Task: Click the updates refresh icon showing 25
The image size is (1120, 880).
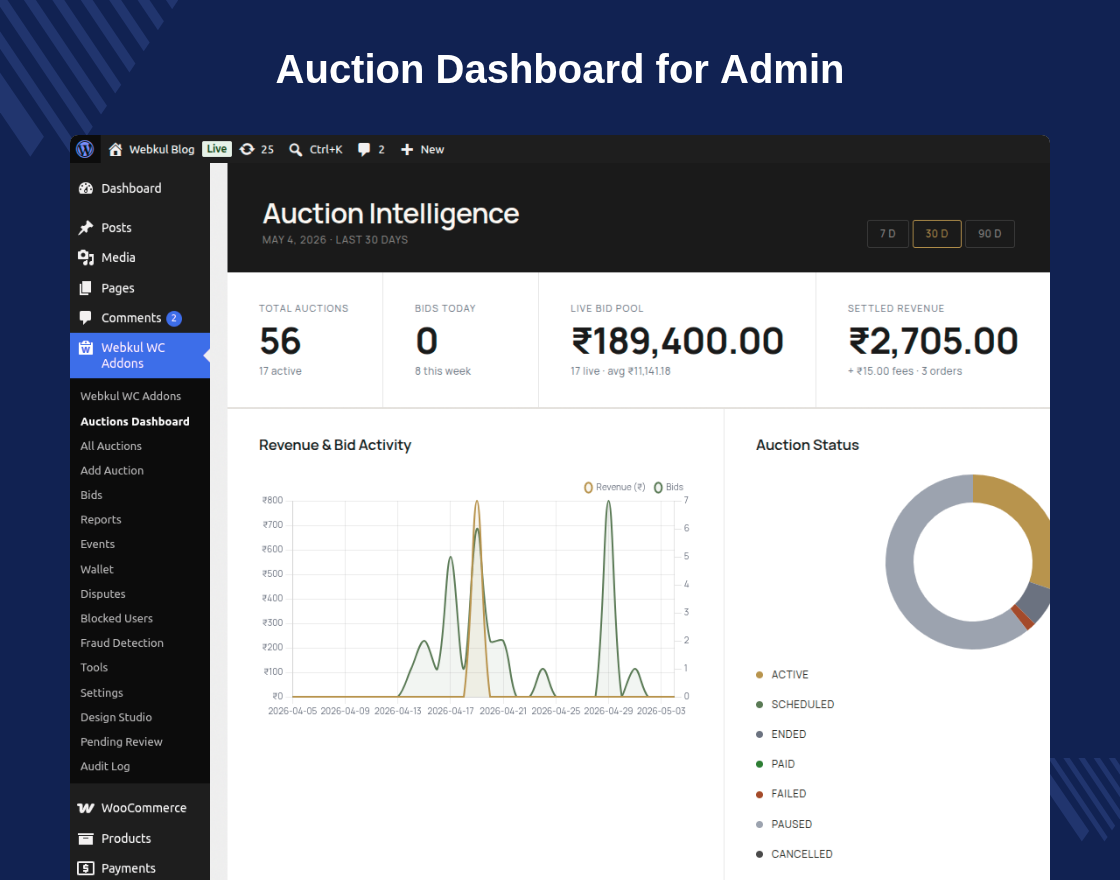Action: coord(247,149)
